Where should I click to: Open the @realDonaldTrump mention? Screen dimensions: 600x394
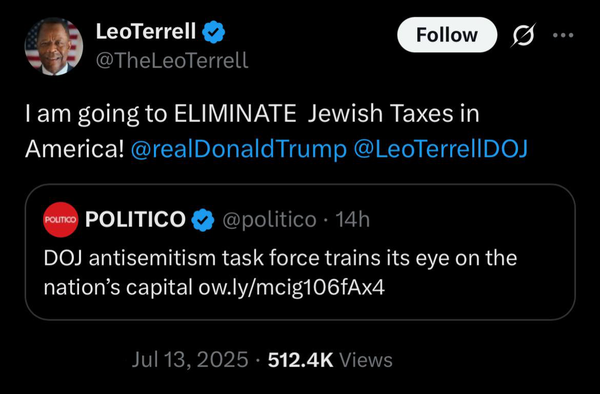[x=238, y=149]
